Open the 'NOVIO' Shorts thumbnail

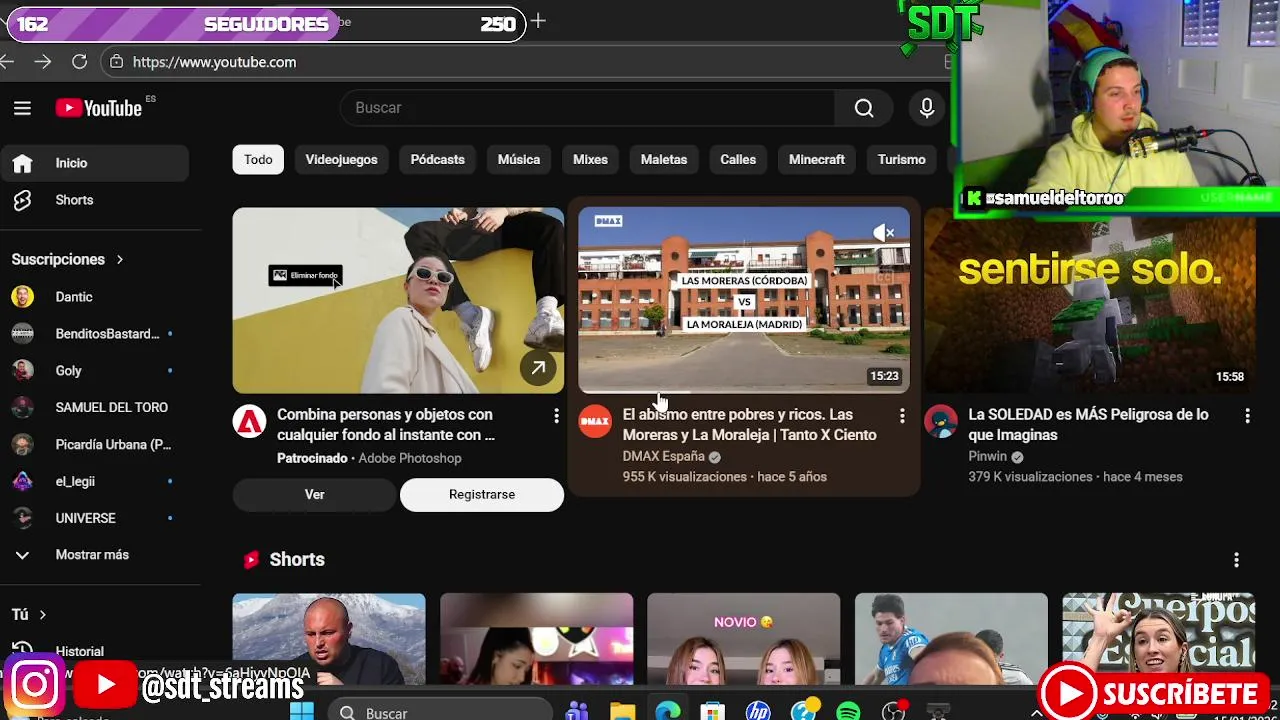744,640
